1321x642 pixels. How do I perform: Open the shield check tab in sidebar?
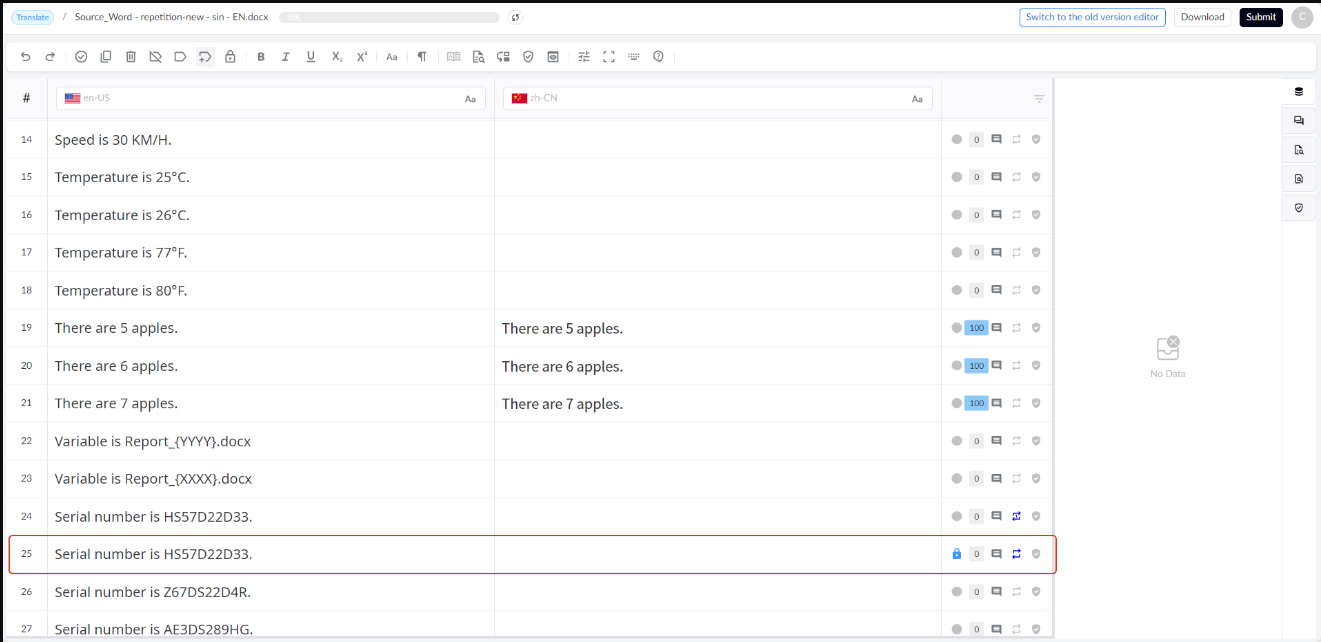tap(1299, 207)
